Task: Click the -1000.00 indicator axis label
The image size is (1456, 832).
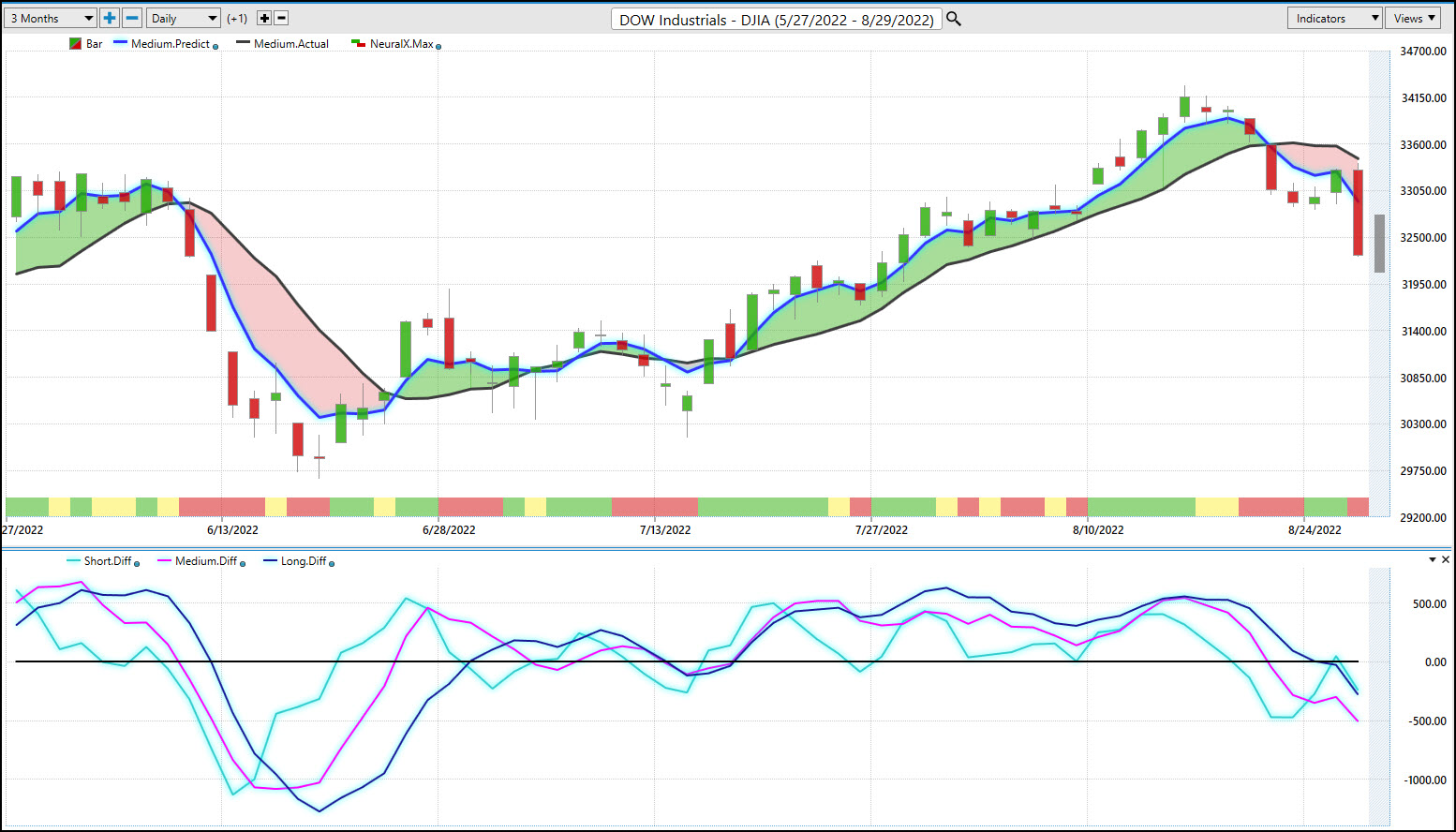Action: tap(1425, 780)
